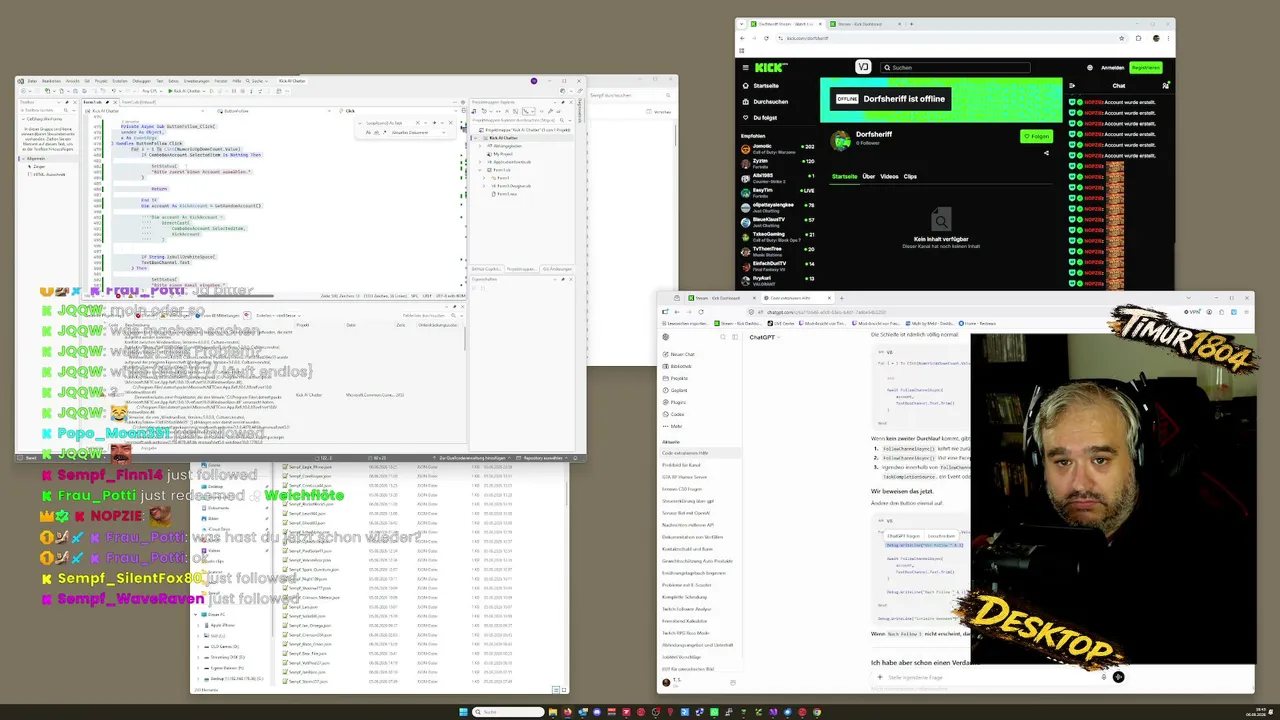The width and height of the screenshot is (1280, 720).
Task: Open Codex in the ChatGPT sidebar
Action: pos(675,414)
